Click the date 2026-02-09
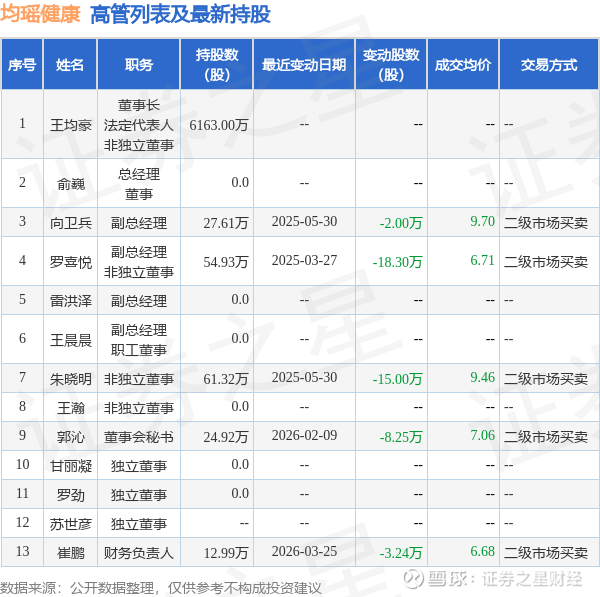 click(304, 435)
